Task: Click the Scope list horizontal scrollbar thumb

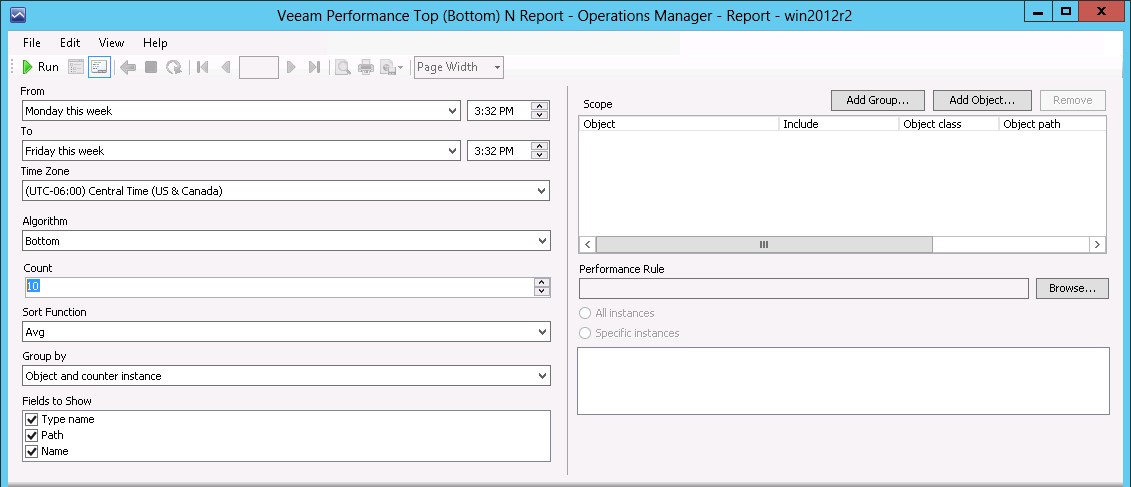Action: click(765, 245)
